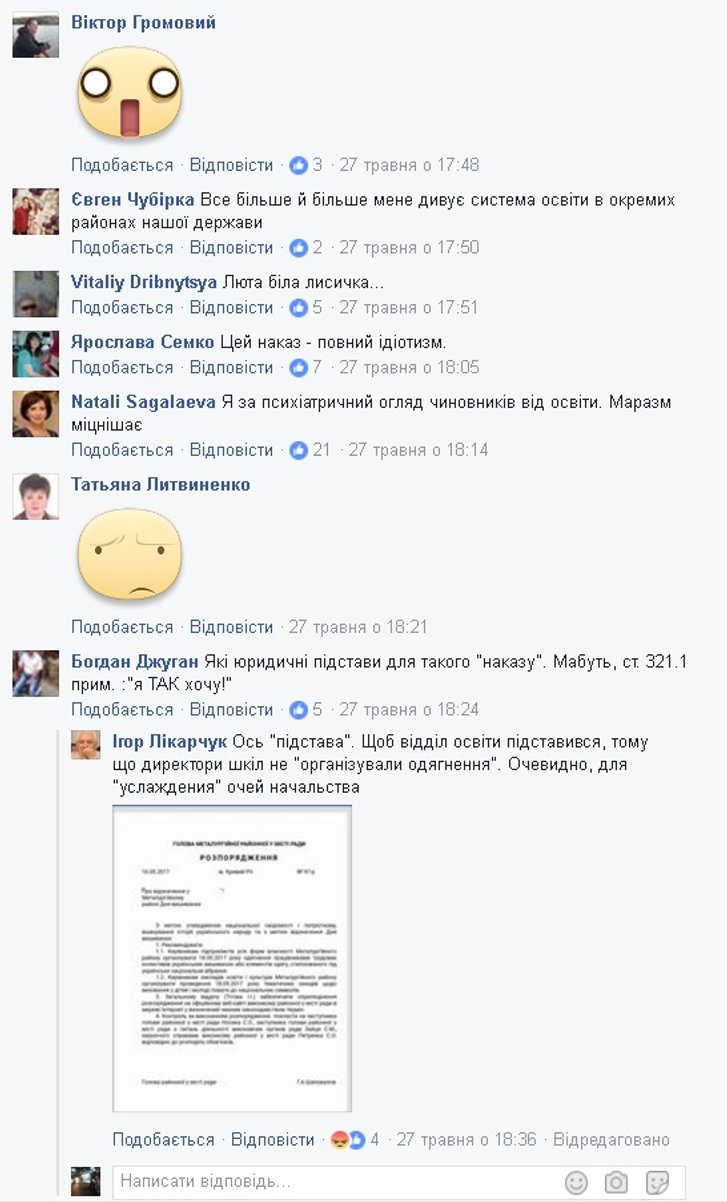Click Богдан Джуган's avatar

pyautogui.click(x=36, y=673)
